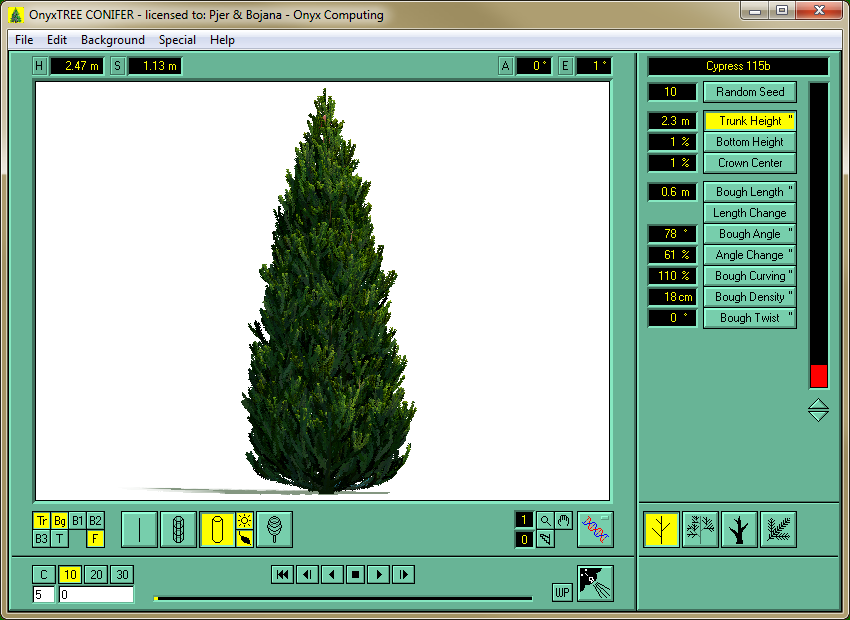
Task: Open the File menu
Action: coord(24,40)
